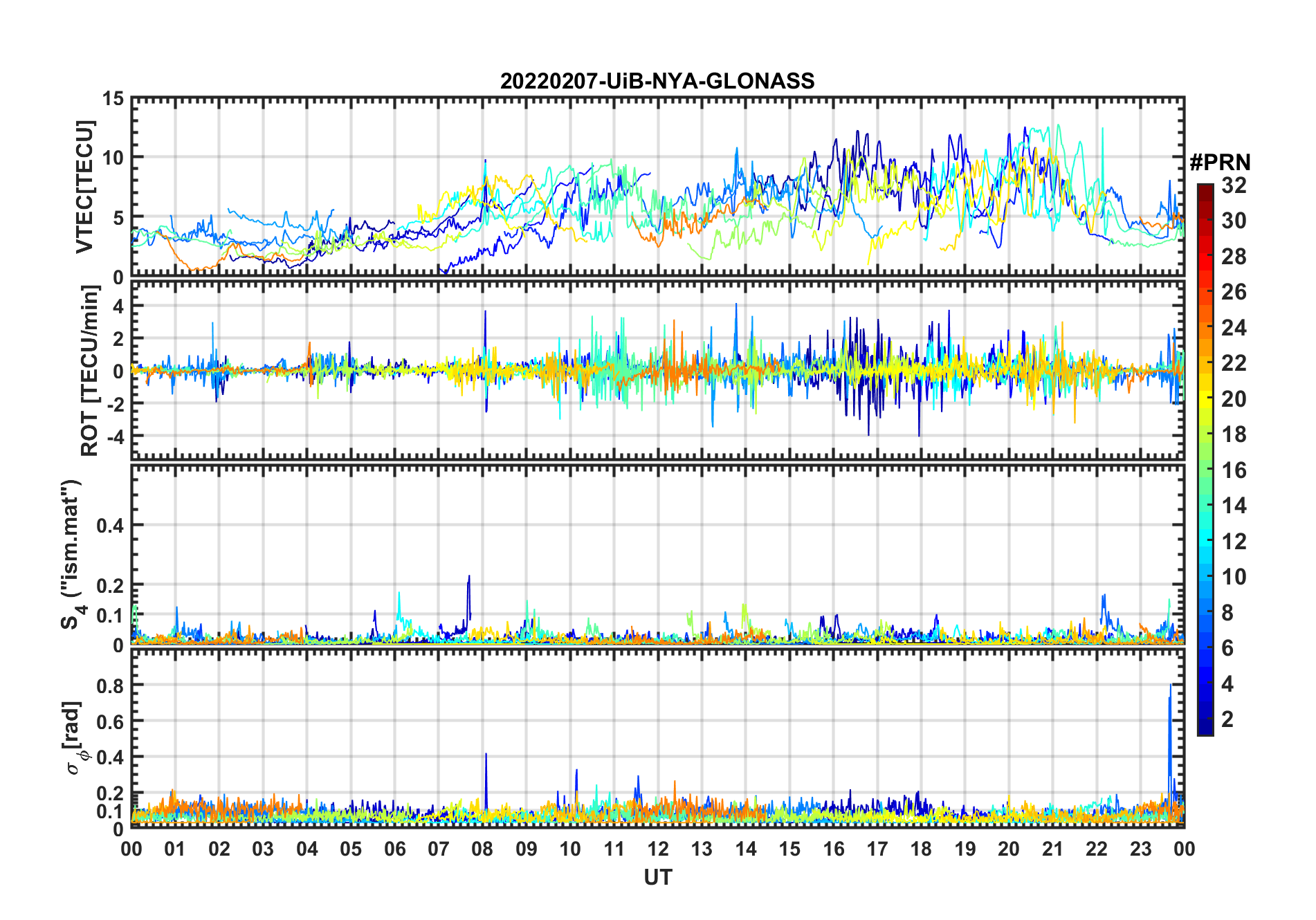1316x920 pixels.
Task: Select ROT axis tick label "-2"
Action: coord(115,404)
